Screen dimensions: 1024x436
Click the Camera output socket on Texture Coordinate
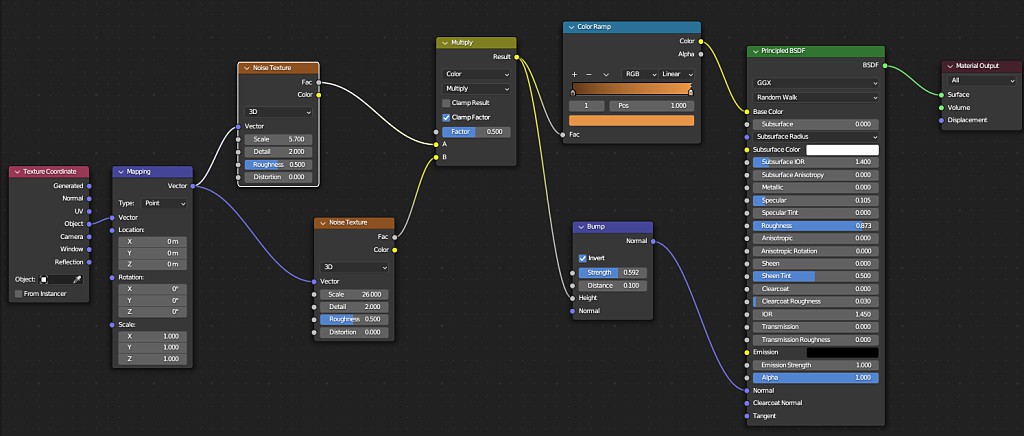89,236
